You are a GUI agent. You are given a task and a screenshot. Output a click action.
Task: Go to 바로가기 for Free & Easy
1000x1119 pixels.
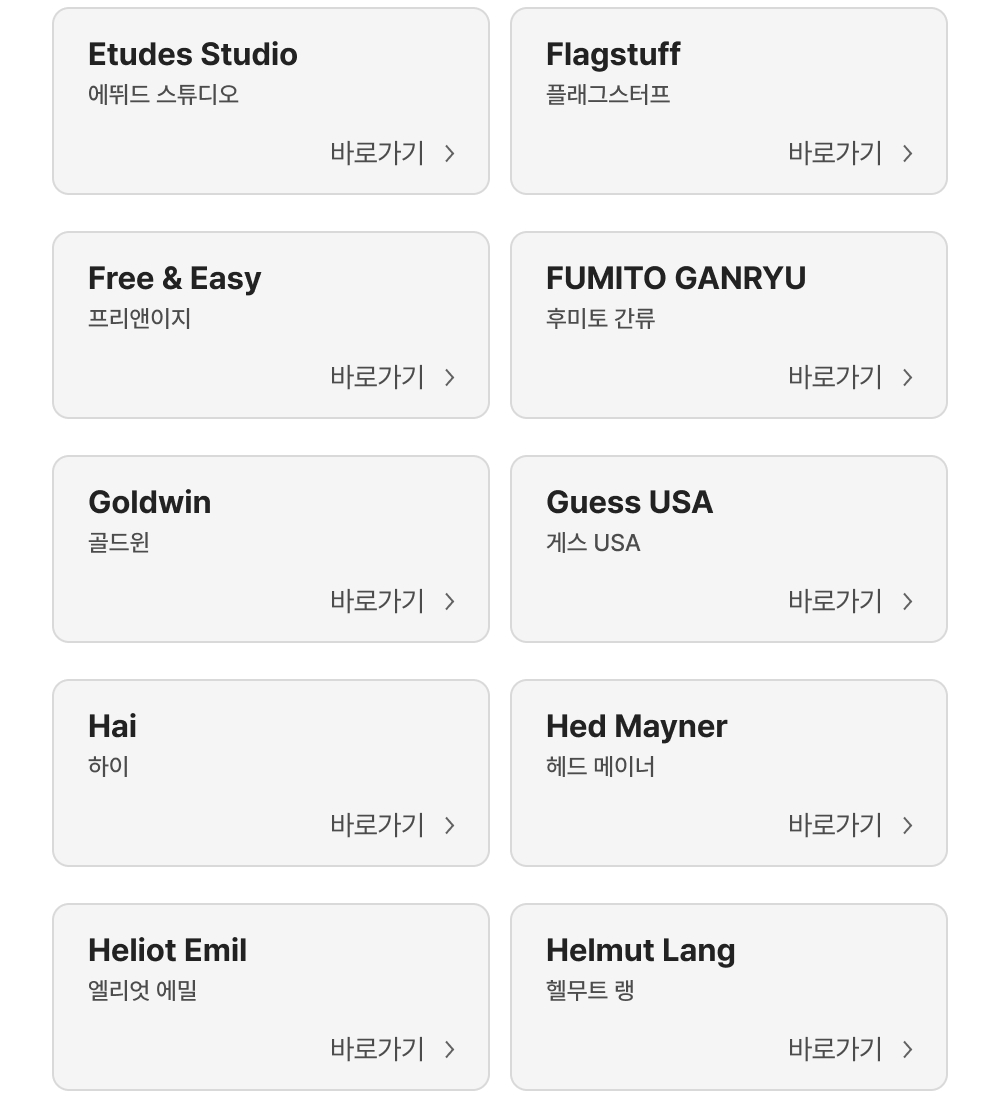(x=378, y=377)
